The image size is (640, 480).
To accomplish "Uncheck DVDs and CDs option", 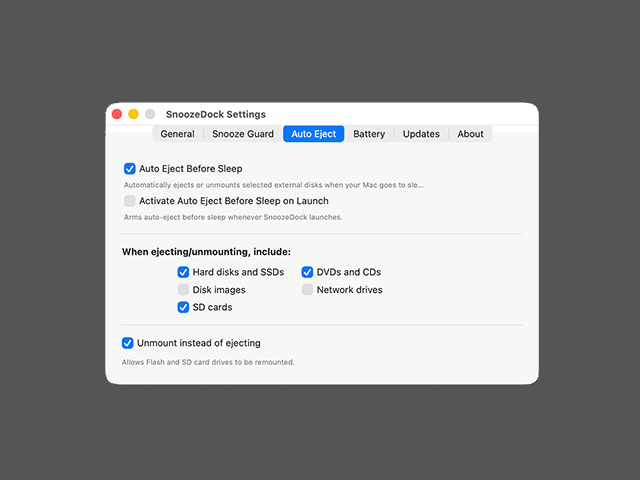I will [307, 272].
